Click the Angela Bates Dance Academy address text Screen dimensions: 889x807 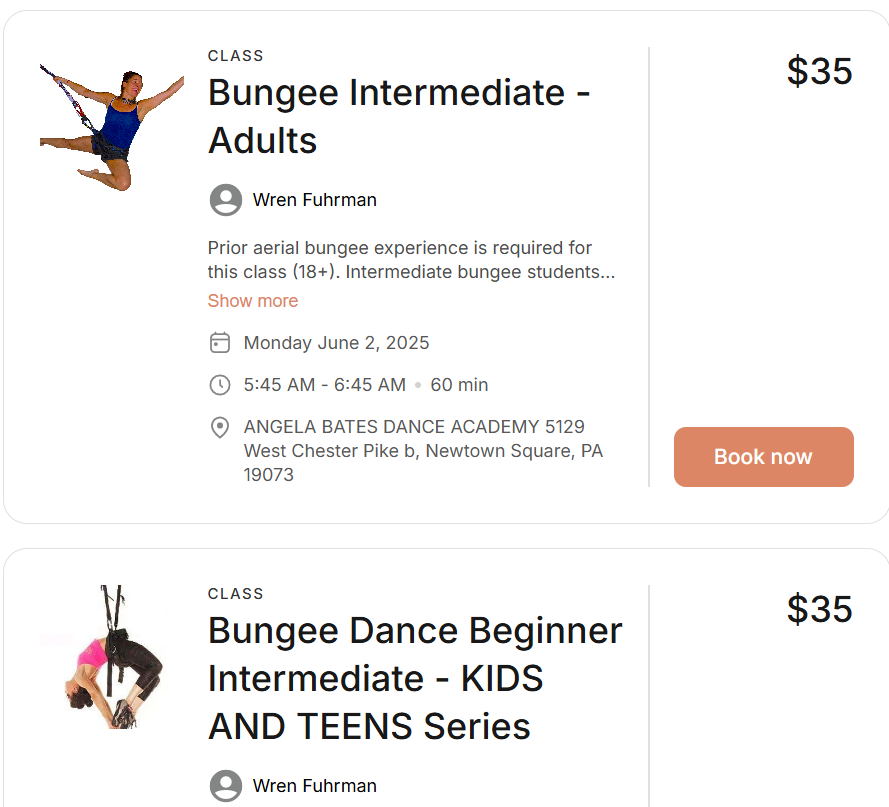tap(424, 450)
